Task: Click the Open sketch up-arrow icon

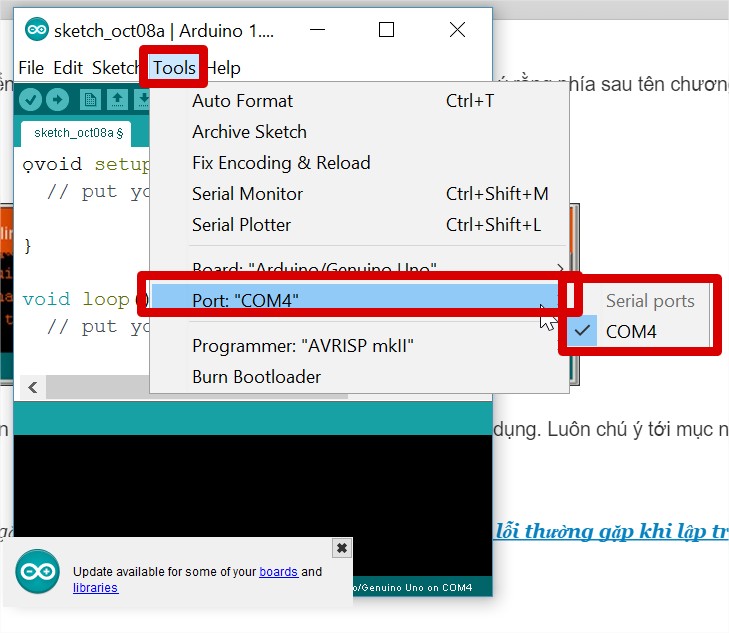Action: [x=118, y=99]
